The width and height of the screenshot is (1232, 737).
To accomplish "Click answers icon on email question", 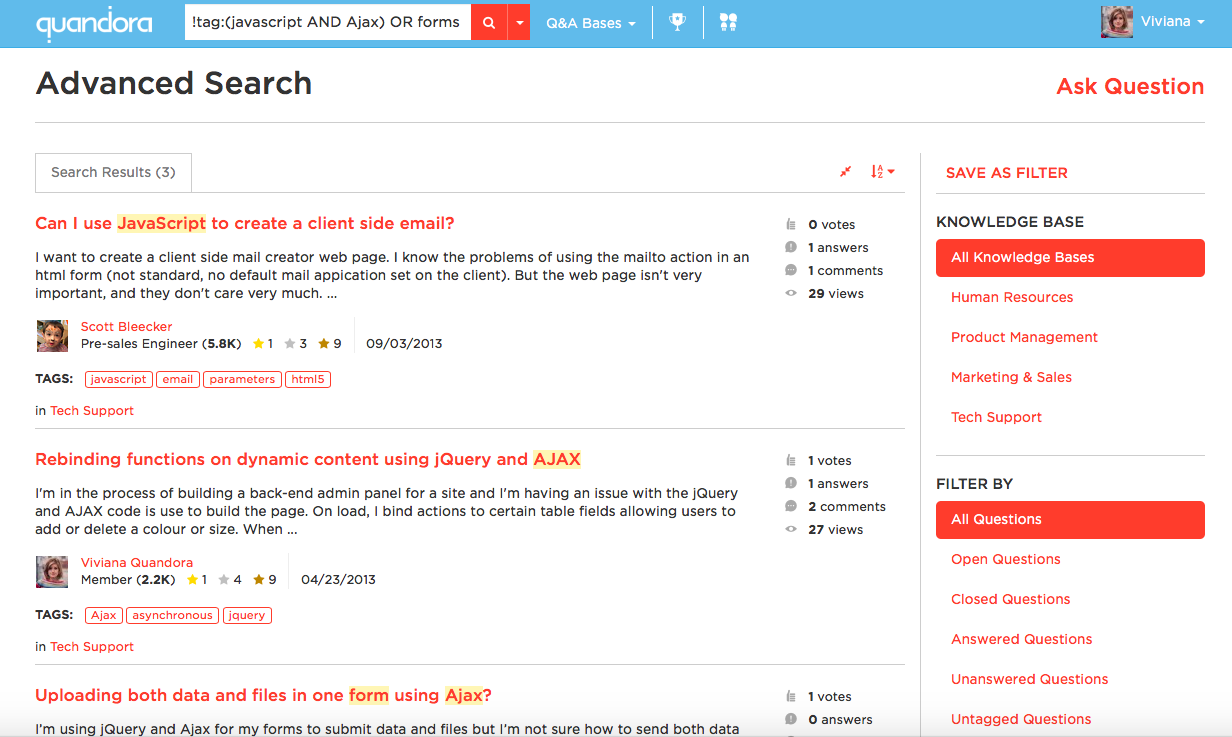I will (x=791, y=247).
